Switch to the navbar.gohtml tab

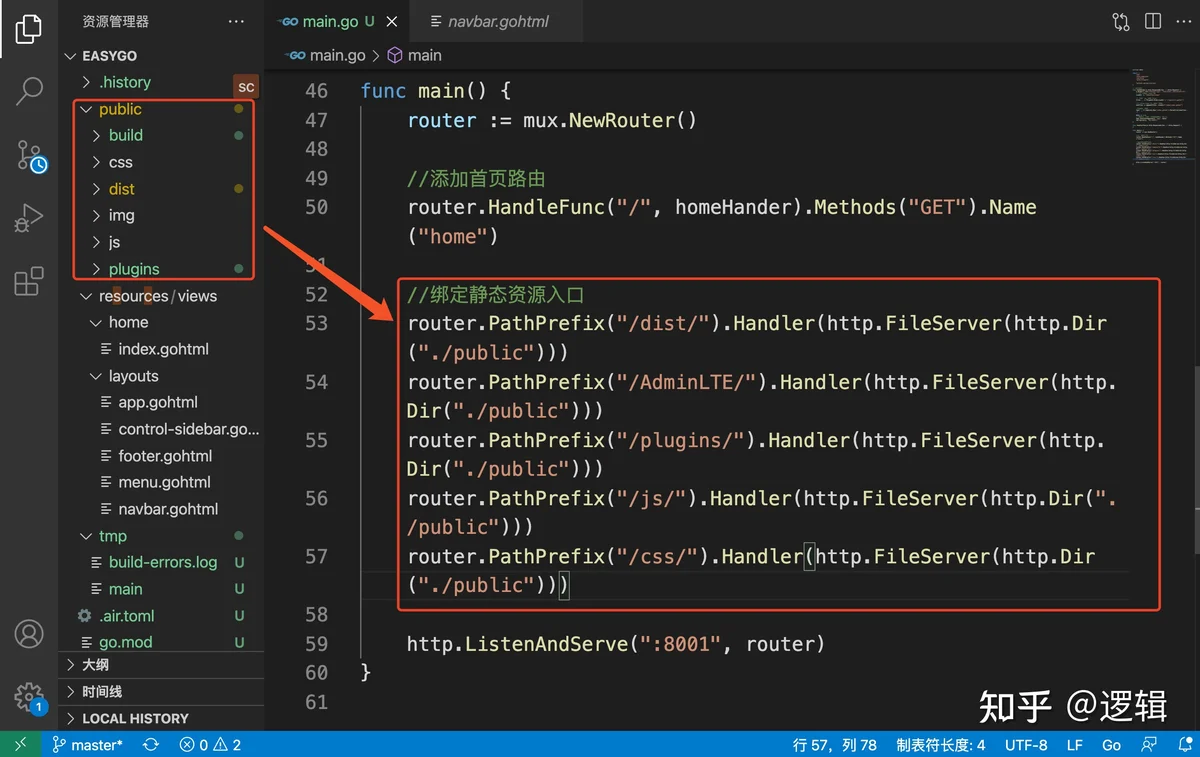(x=499, y=21)
